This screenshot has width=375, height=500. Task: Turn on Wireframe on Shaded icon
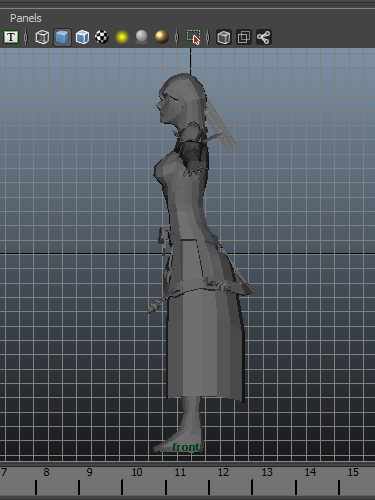click(x=82, y=37)
